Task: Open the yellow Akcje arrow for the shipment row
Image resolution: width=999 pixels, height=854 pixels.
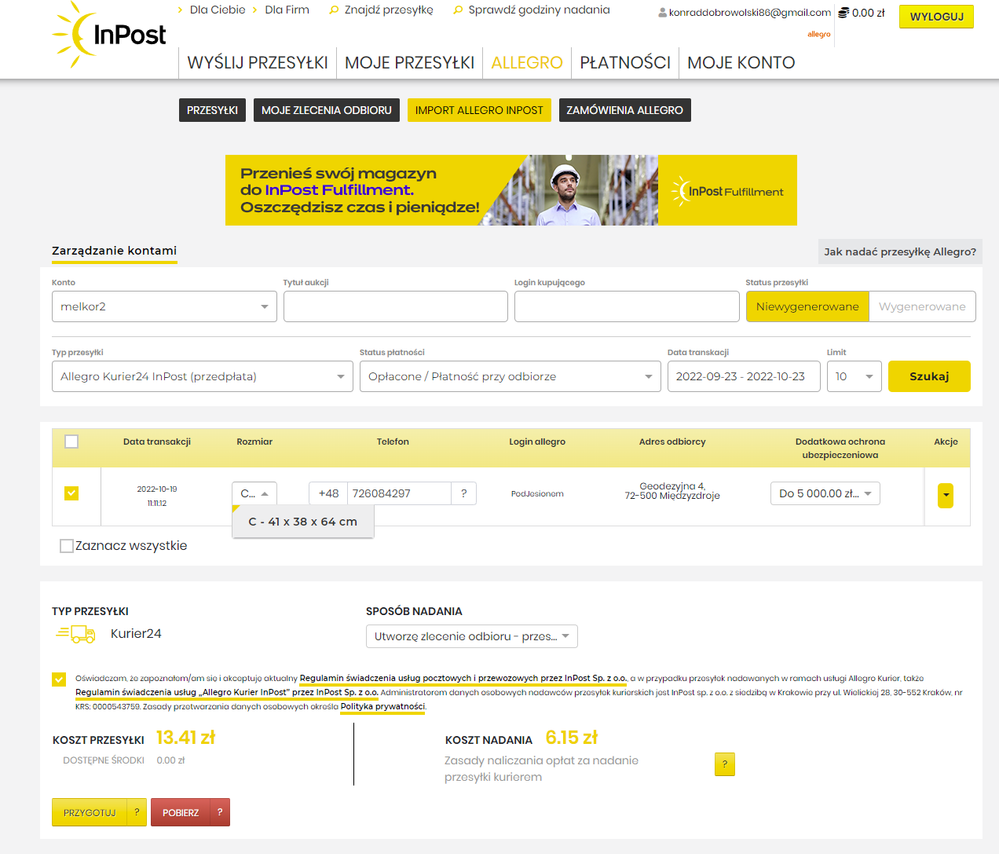Action: 945,495
